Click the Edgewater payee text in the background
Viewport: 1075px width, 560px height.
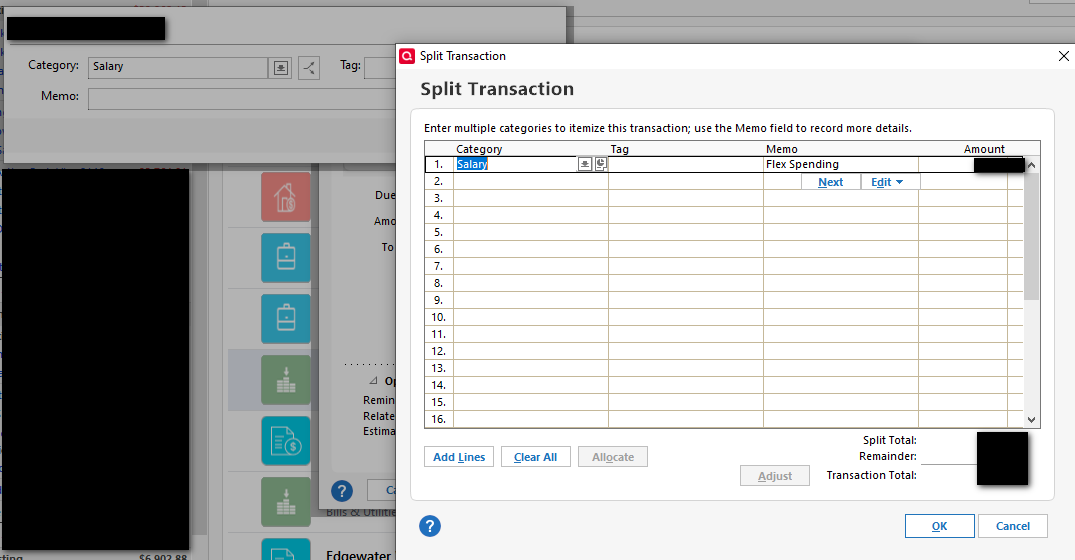(x=359, y=555)
